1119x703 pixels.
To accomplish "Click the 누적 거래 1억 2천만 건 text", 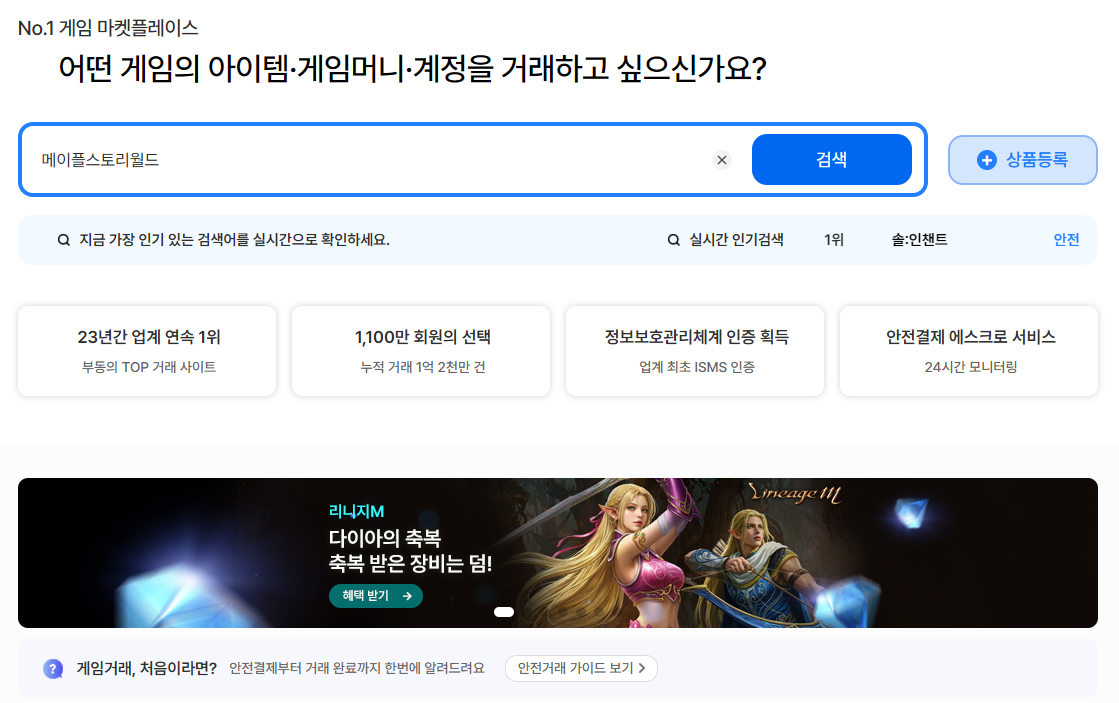I will 422,367.
